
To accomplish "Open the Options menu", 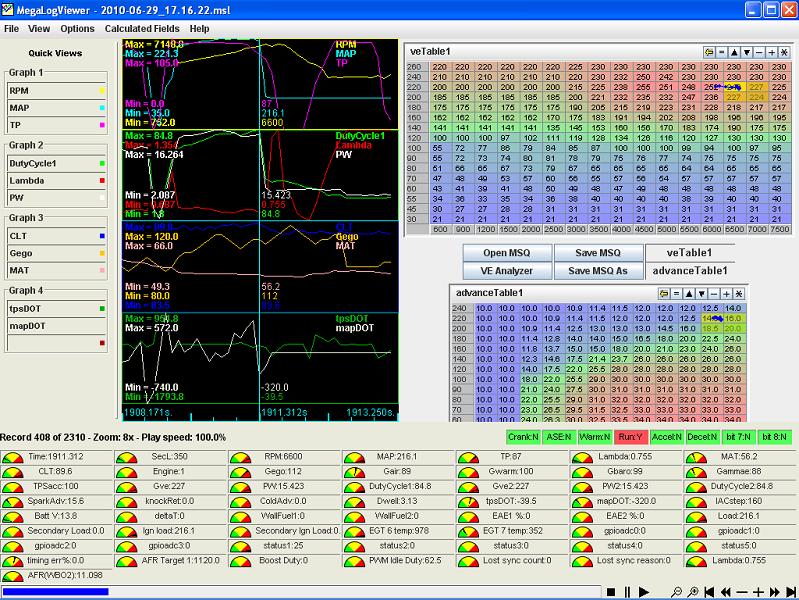I will (x=77, y=29).
